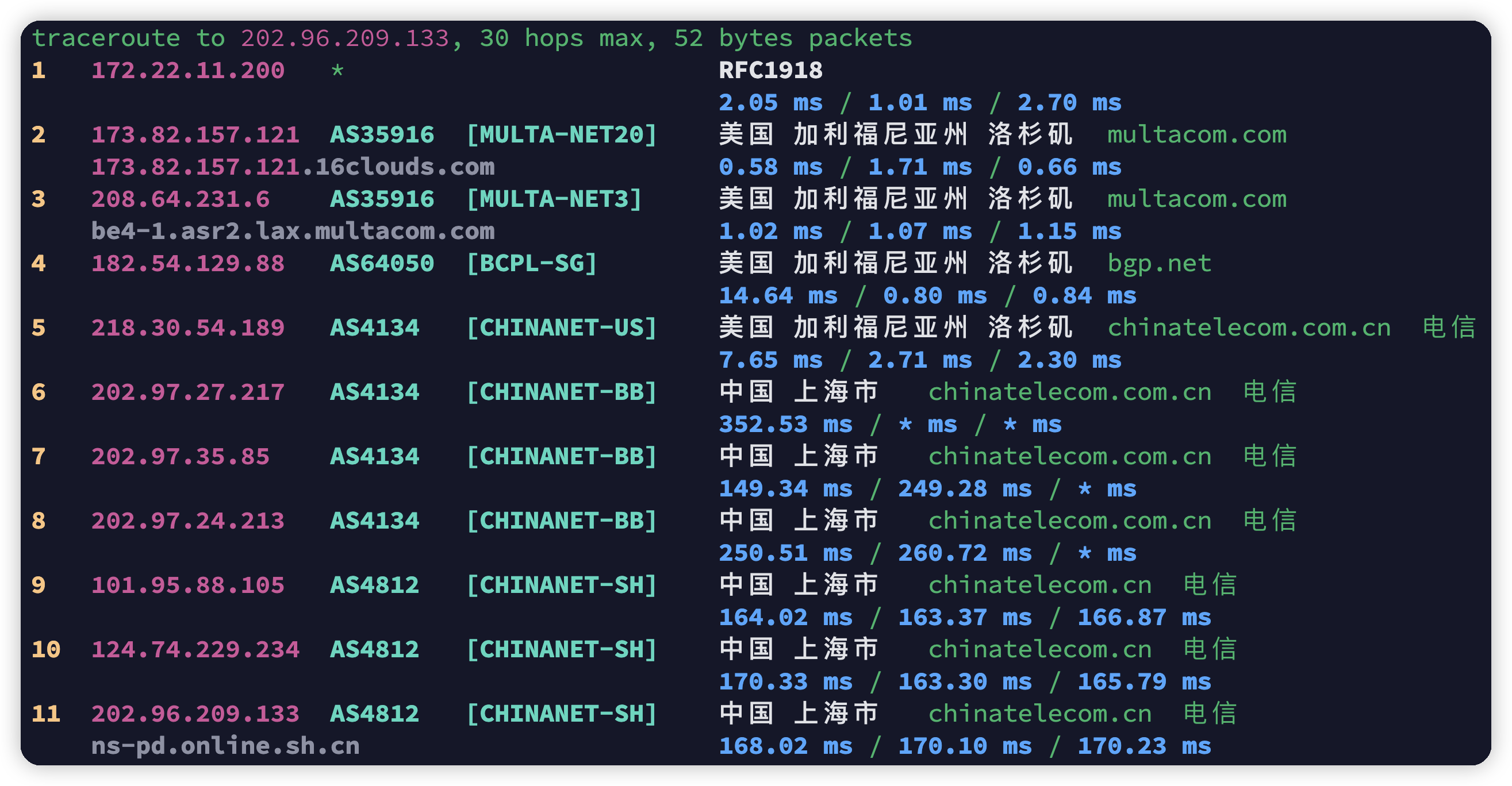Click the RFC1918 label on hop 1
The width and height of the screenshot is (1512, 786).
click(771, 71)
